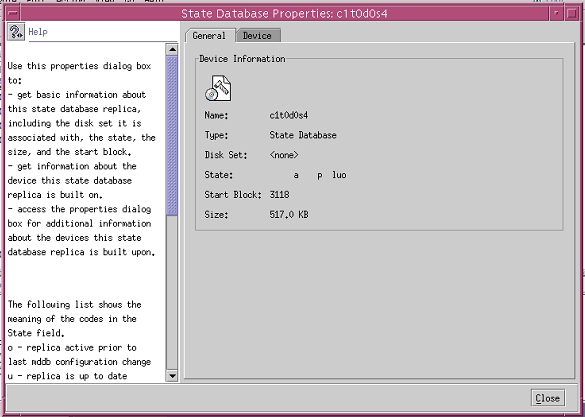585x417 pixels.
Task: Click the help pane scroll up arrow
Action: coord(172,49)
